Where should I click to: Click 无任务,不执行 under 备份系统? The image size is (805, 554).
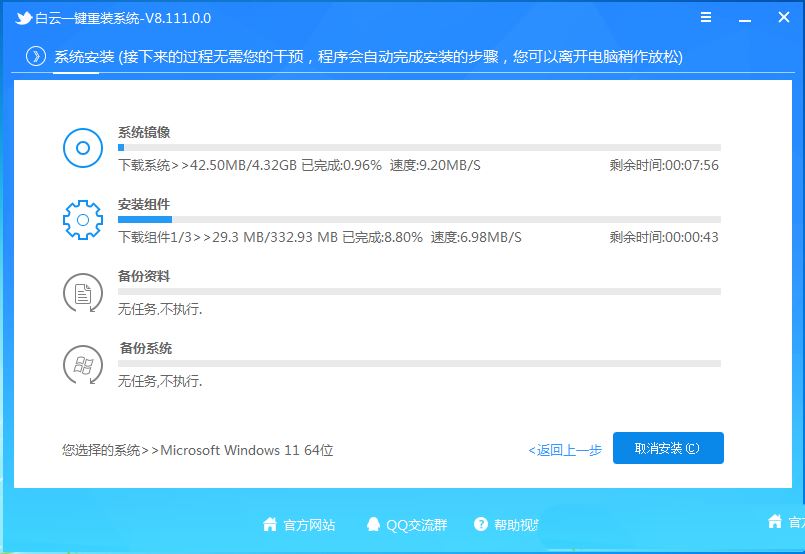(x=160, y=381)
